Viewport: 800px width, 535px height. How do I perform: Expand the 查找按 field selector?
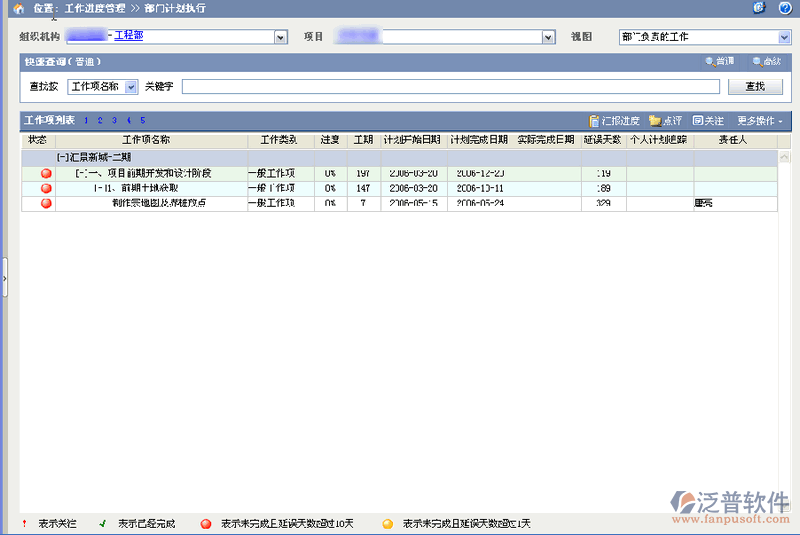click(131, 87)
